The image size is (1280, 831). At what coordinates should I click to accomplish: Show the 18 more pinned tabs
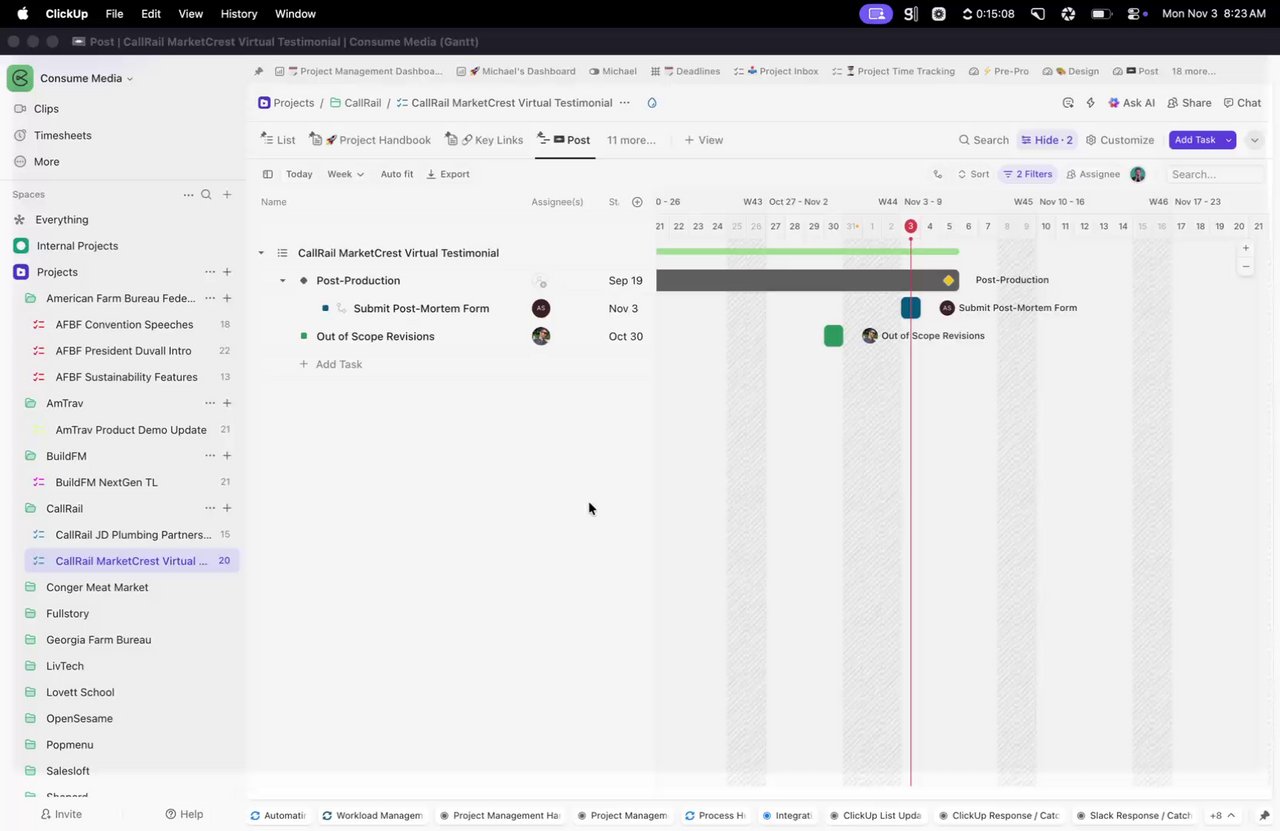(1193, 71)
